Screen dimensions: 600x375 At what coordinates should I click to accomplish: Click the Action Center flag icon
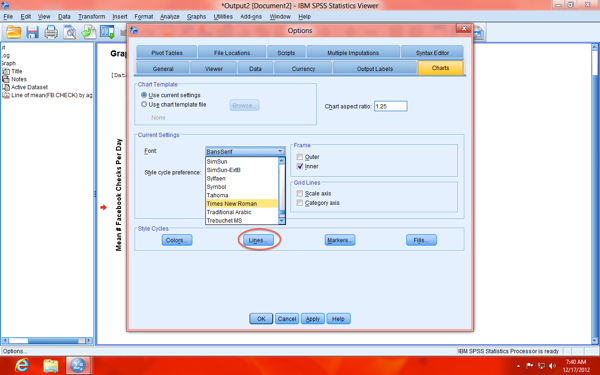point(530,366)
